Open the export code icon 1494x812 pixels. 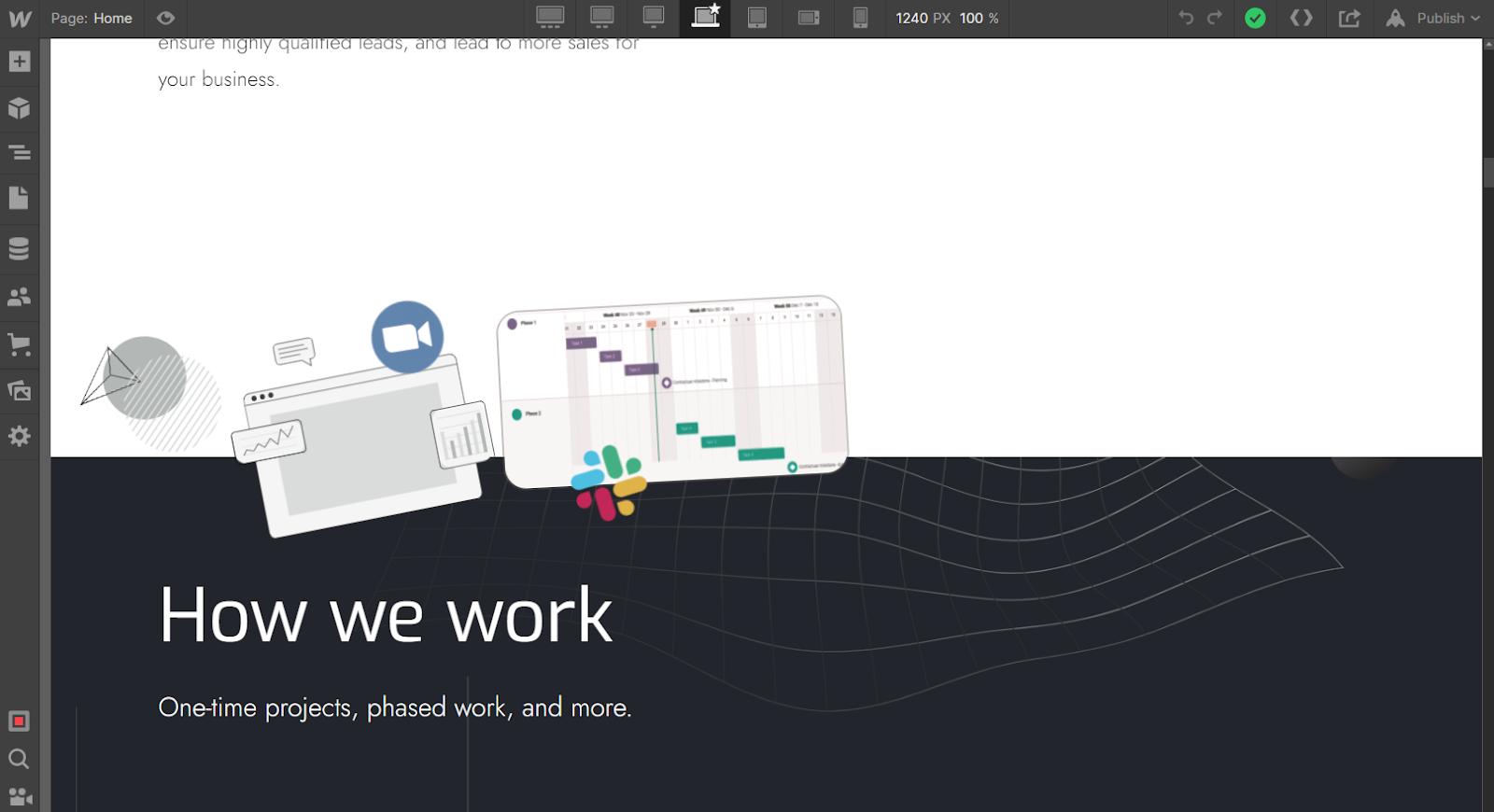tap(1302, 18)
